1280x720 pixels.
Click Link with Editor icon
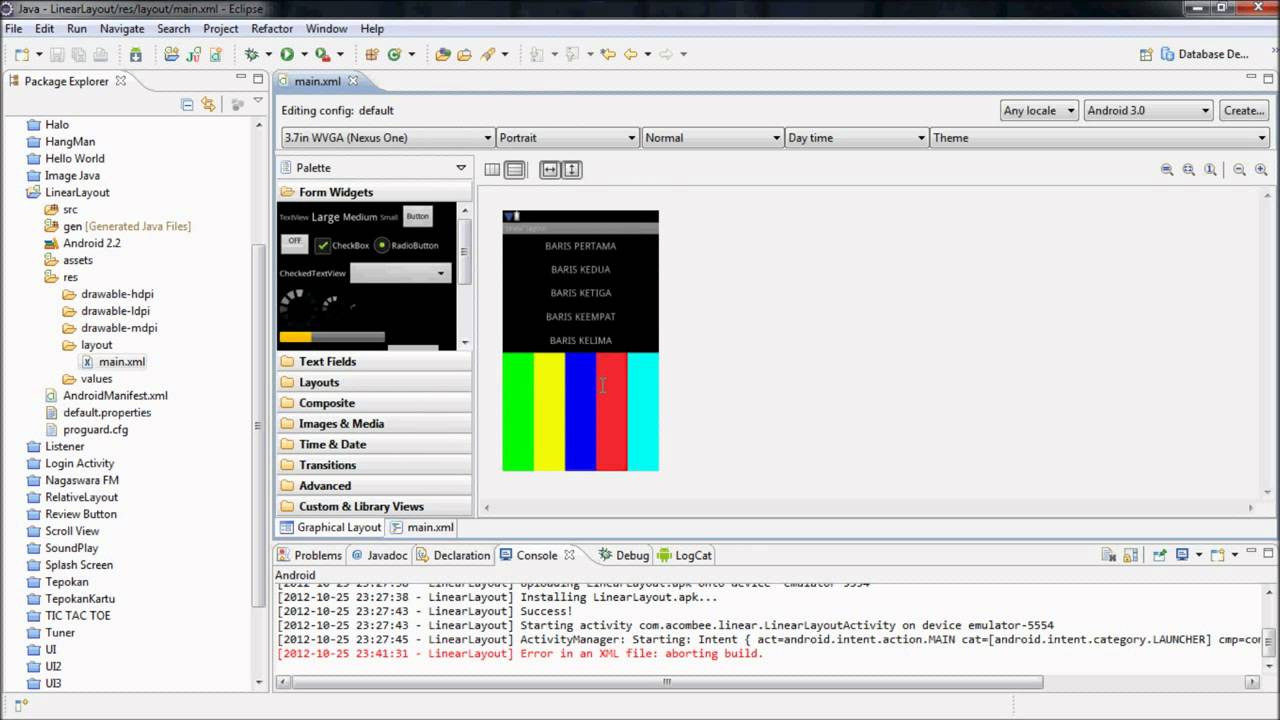(x=208, y=104)
